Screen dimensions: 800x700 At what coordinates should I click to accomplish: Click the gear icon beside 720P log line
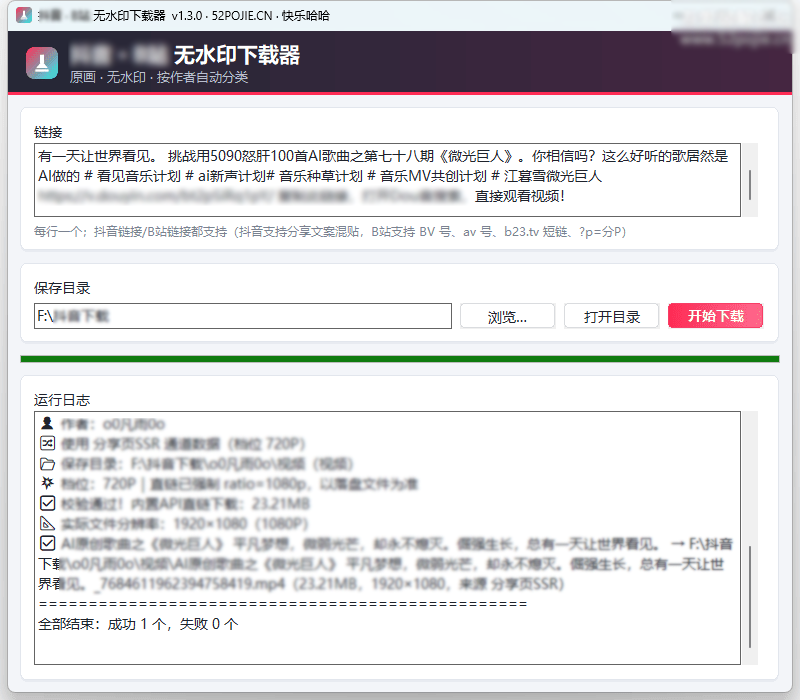click(x=47, y=483)
